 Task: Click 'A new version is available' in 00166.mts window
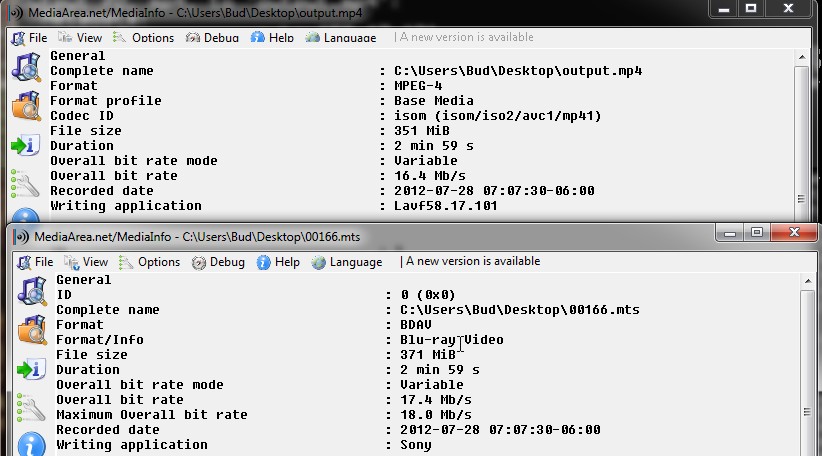point(473,261)
